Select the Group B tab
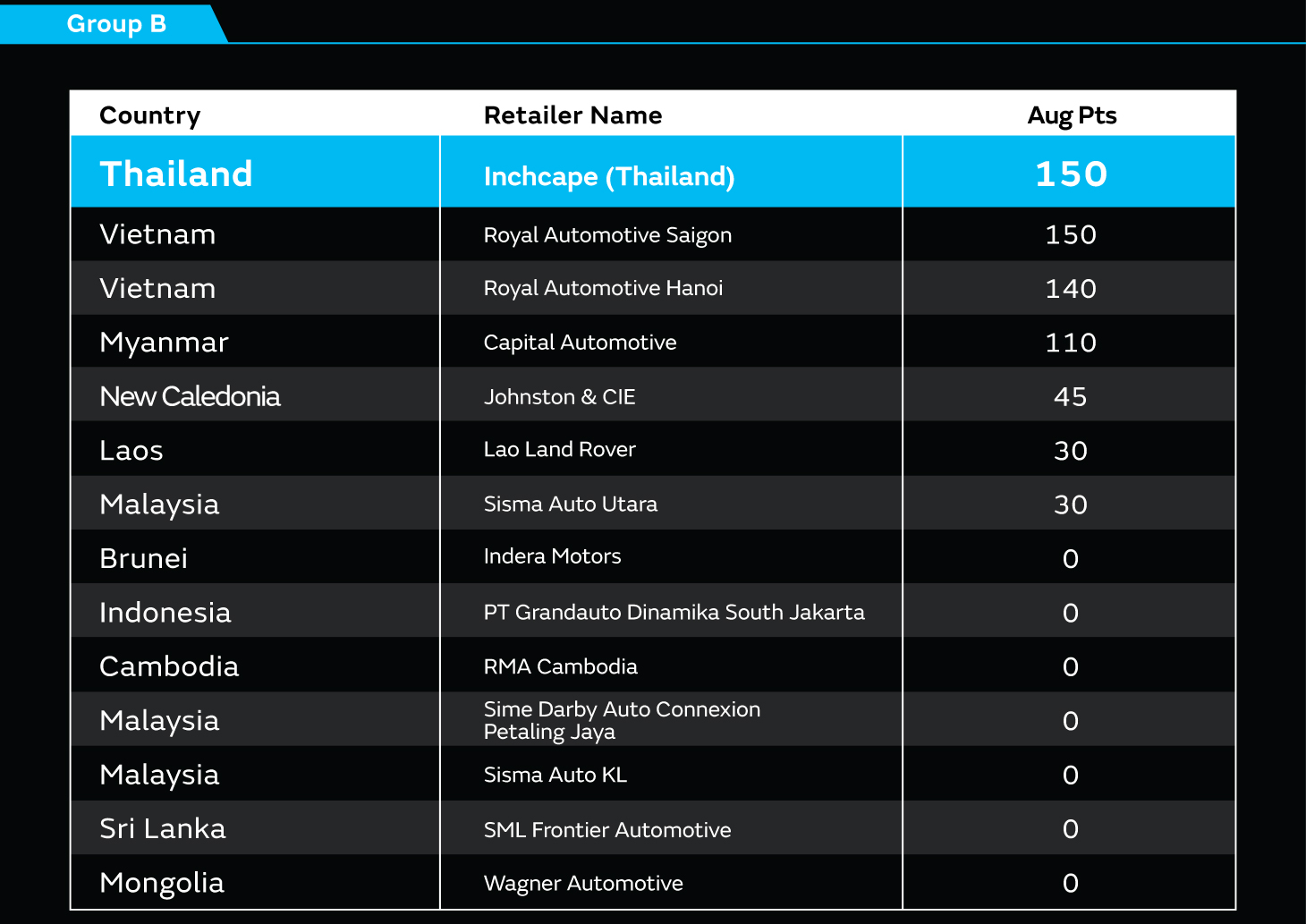This screenshot has height=924, width=1306. tap(116, 23)
